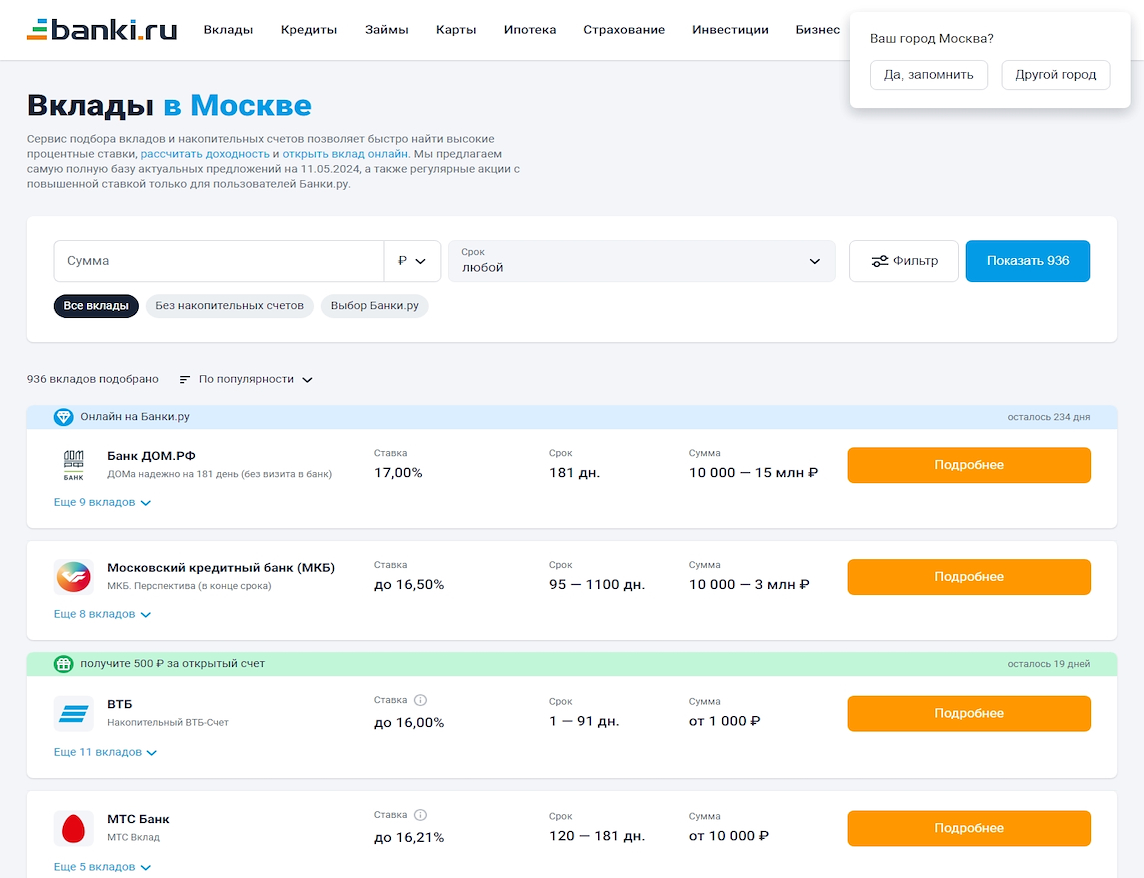Screen dimensions: 1144x878
Task: Click the ДОМа надежно на 181 день text
Action: click(220, 474)
